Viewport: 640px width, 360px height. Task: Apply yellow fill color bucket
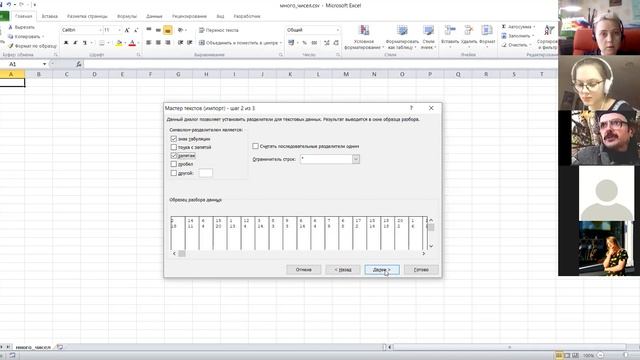(119, 43)
